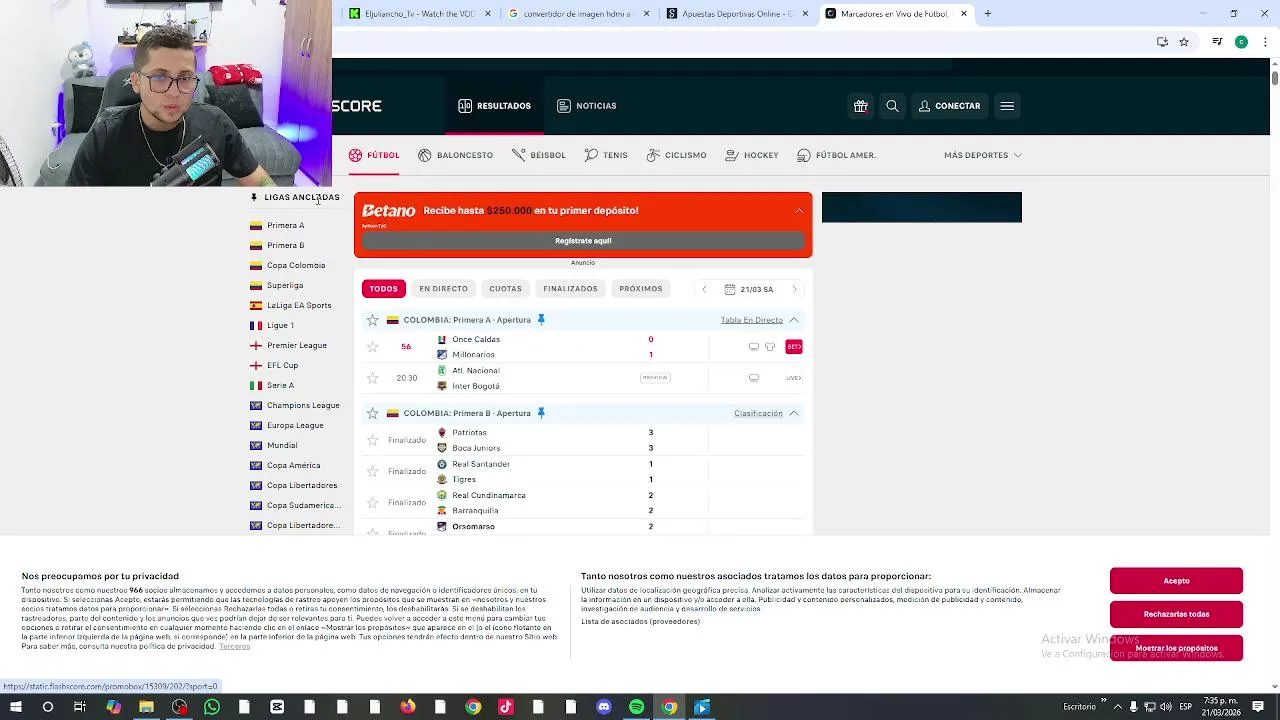Open the hamburger menu in site header
Screen dimensions: 1280x720
[x=1007, y=106]
